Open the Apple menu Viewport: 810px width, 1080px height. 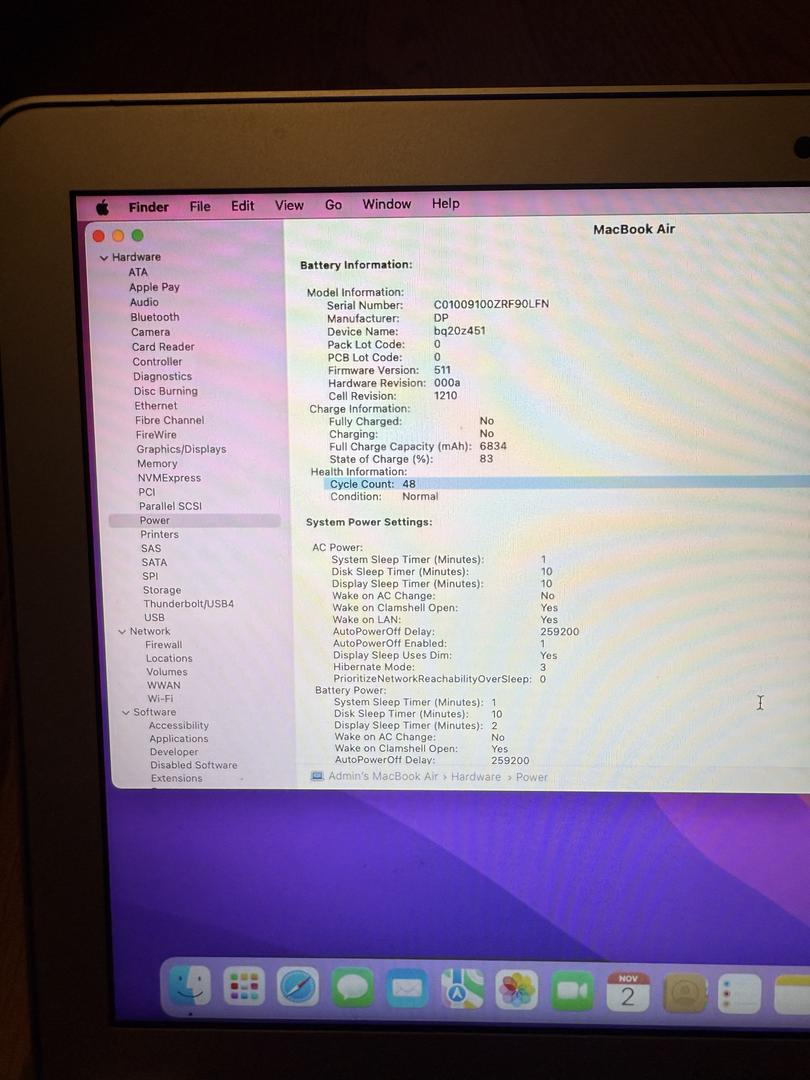[103, 207]
